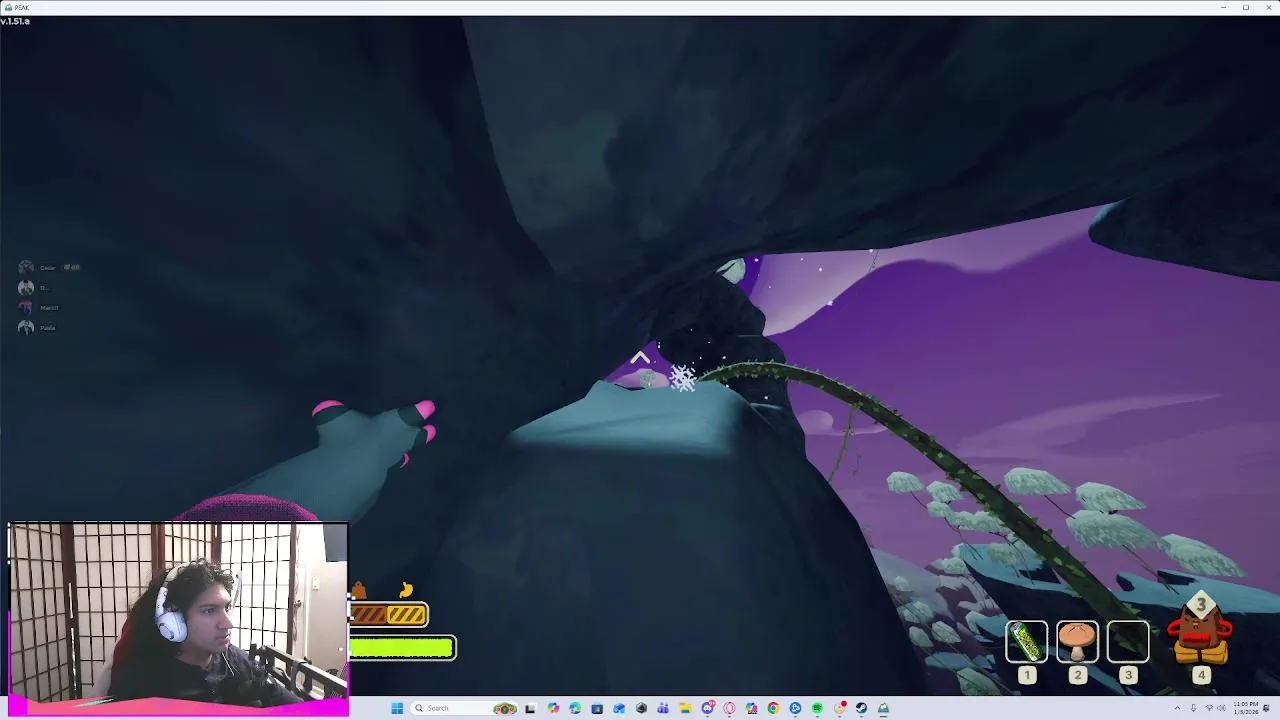Click the first player avatar in voice overlay
The image size is (1280, 720).
point(26,267)
